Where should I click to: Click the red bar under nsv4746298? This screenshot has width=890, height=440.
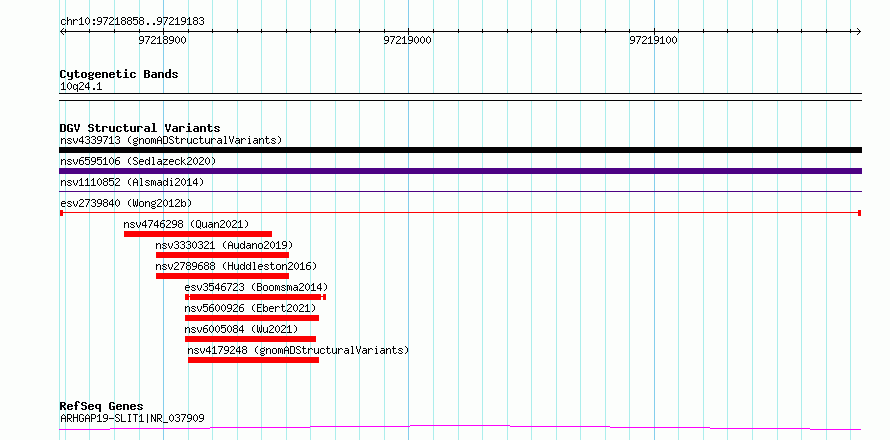[198, 234]
